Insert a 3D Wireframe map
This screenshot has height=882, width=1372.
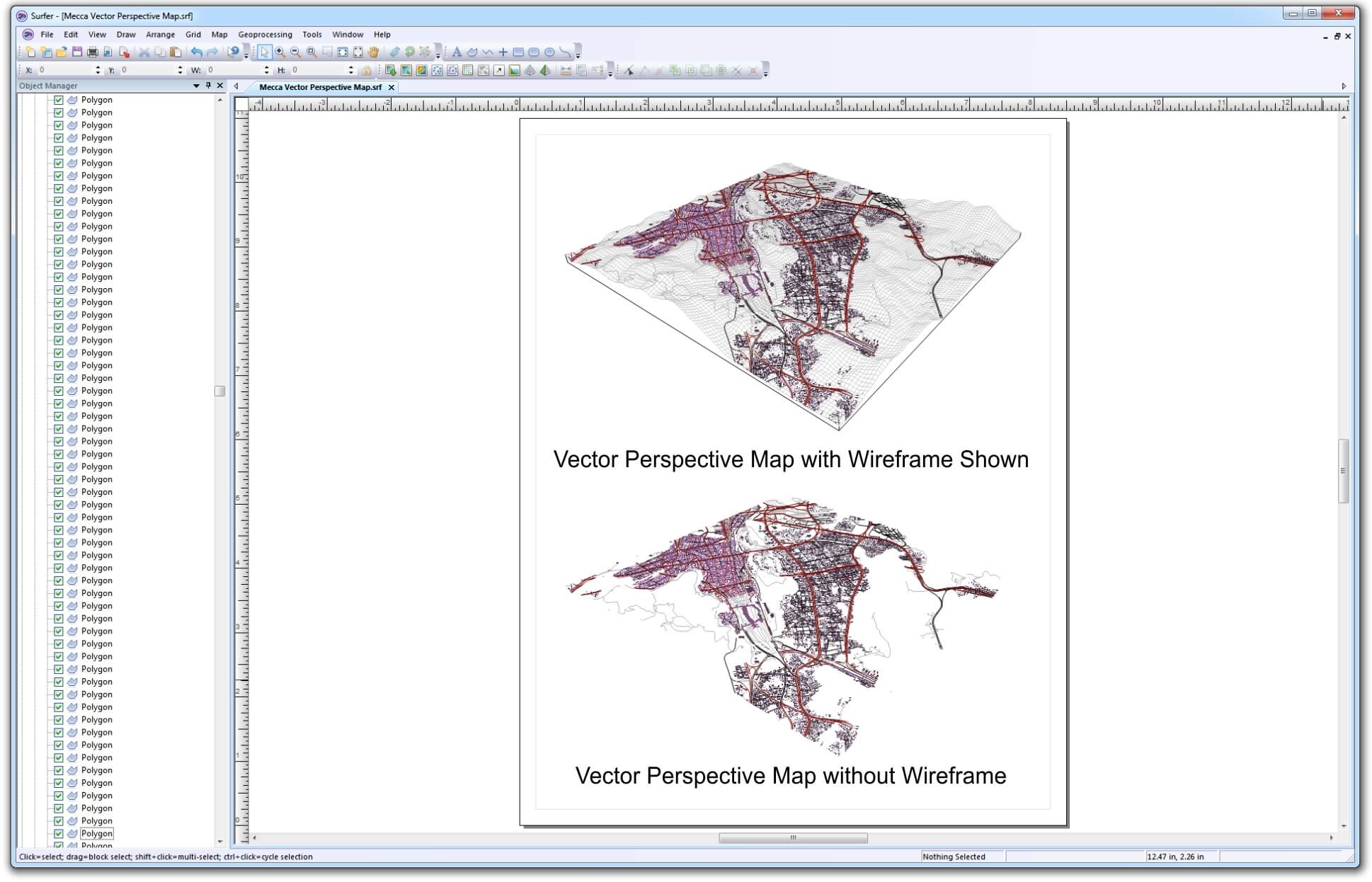[530, 70]
